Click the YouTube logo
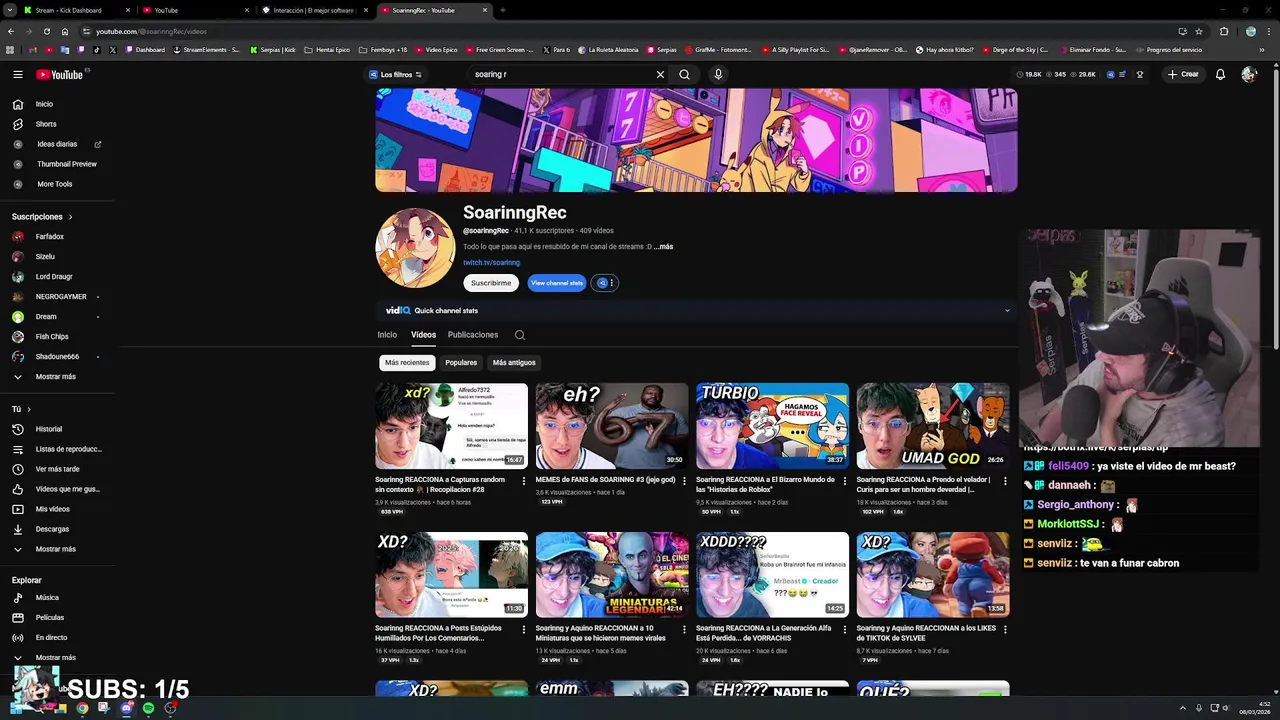 click(60, 74)
